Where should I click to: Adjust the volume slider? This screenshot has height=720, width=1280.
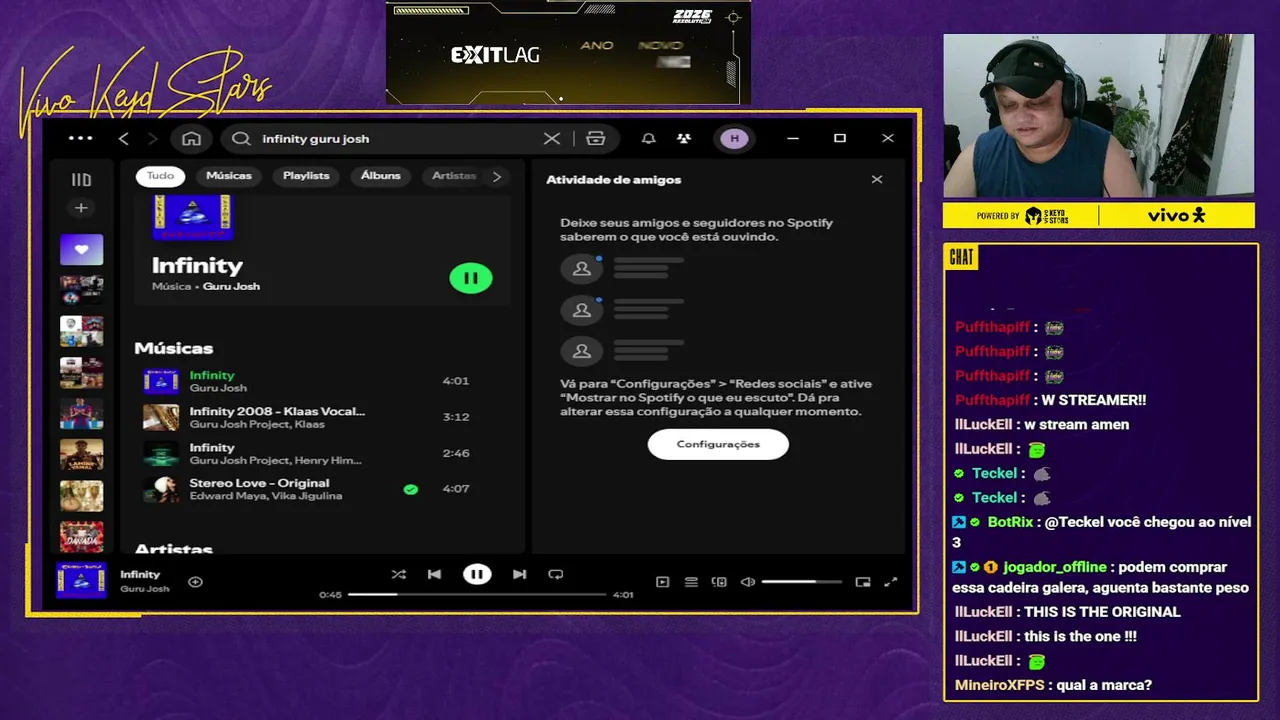[801, 582]
